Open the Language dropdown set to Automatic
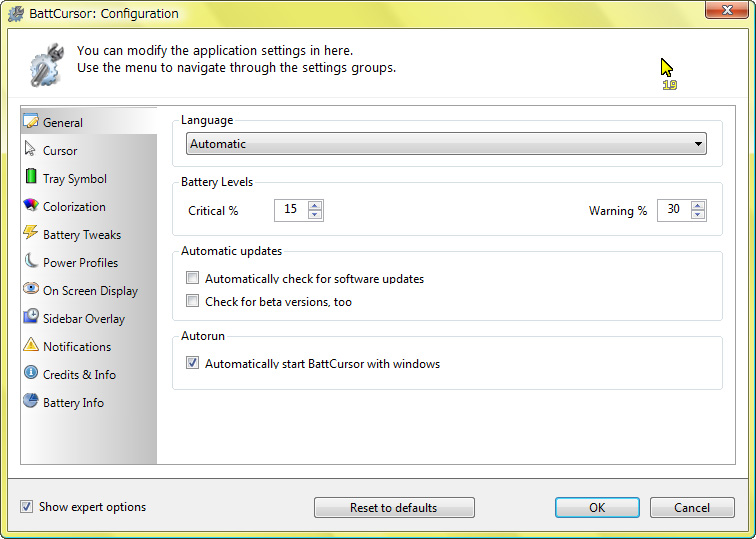Viewport: 756px width, 539px height. pos(446,144)
